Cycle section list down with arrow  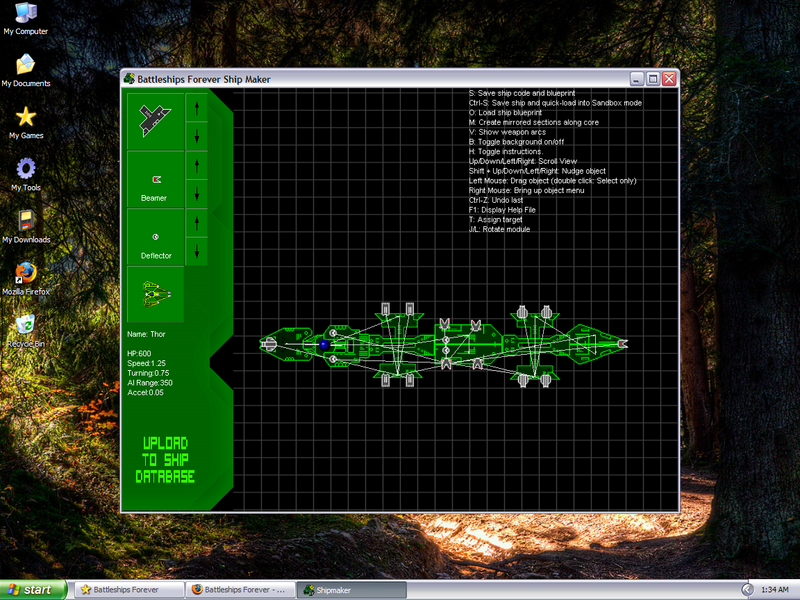[197, 136]
